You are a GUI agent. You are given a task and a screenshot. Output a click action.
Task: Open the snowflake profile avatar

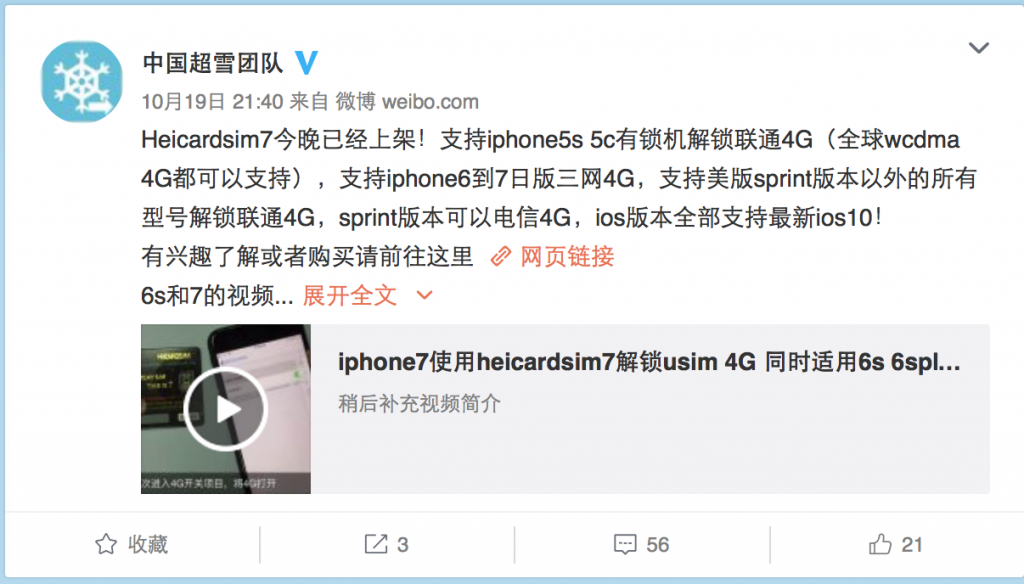click(x=82, y=82)
